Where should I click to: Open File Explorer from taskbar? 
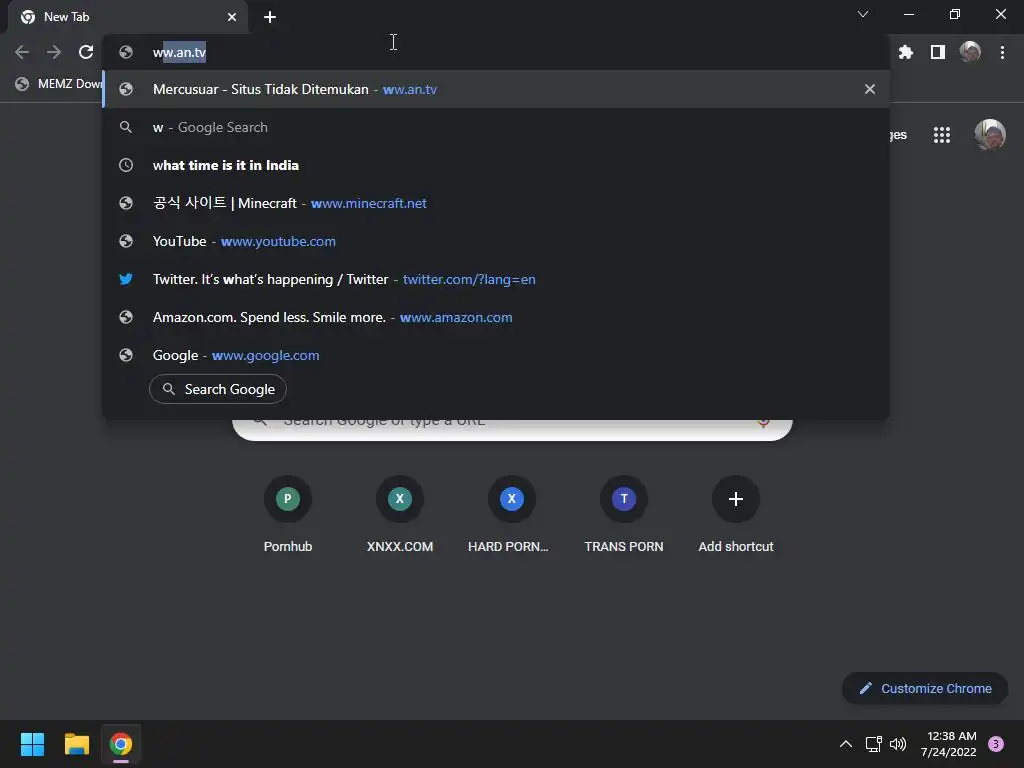pos(76,744)
